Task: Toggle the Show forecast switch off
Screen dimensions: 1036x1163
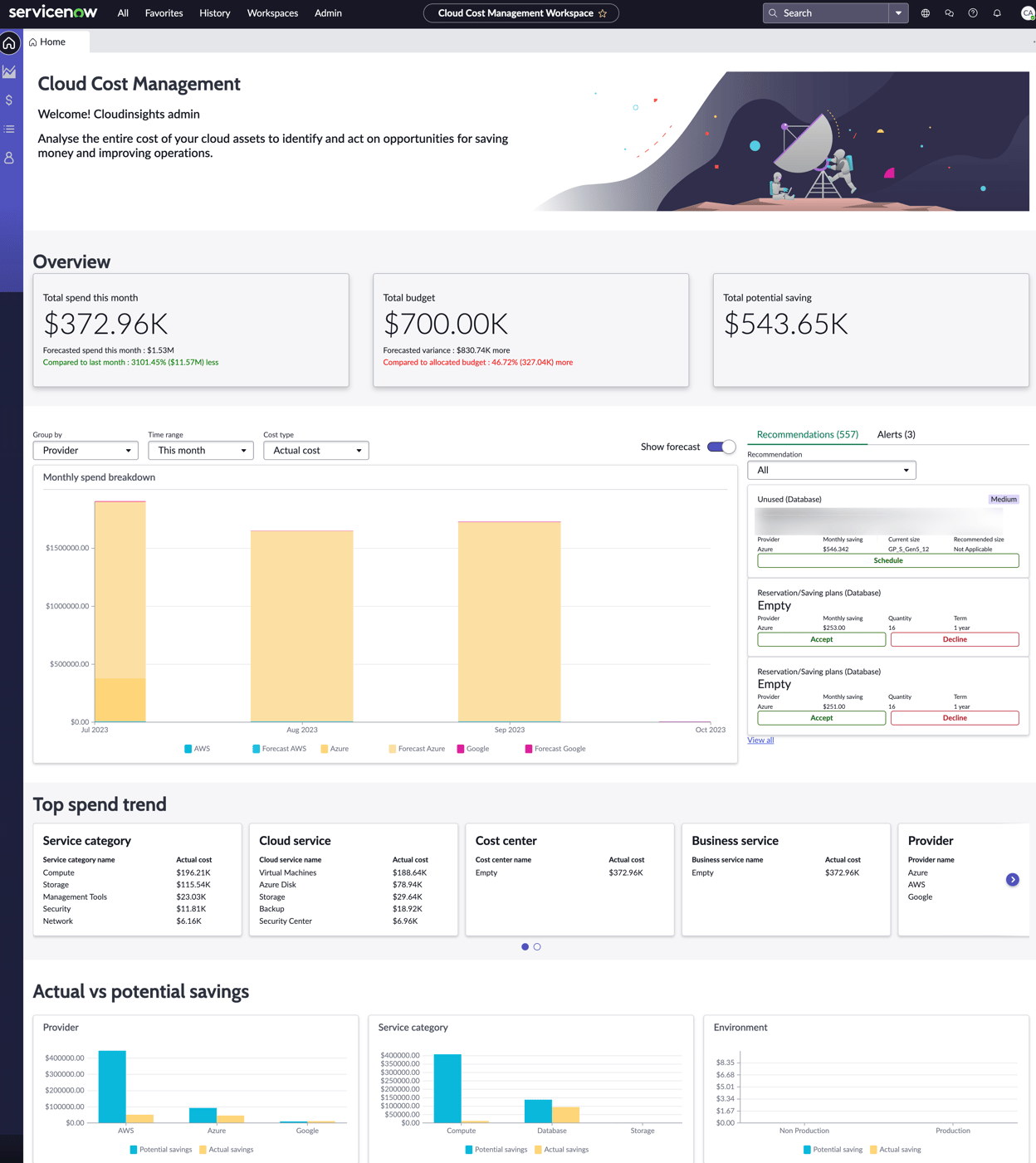Action: coord(721,447)
